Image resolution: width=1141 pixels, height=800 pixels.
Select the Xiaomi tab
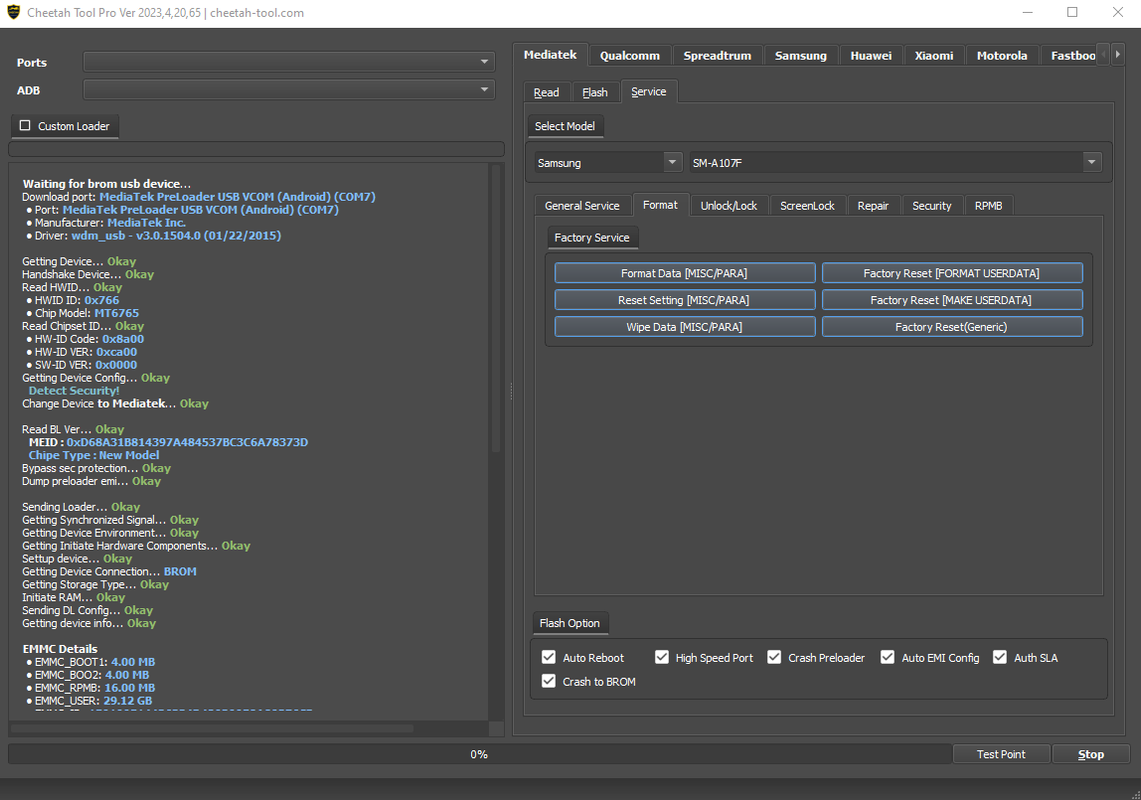click(x=934, y=56)
